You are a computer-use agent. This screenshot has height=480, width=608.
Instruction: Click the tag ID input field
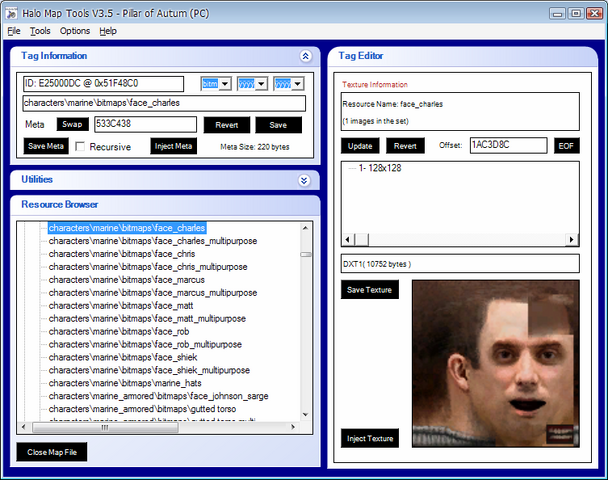(x=103, y=84)
